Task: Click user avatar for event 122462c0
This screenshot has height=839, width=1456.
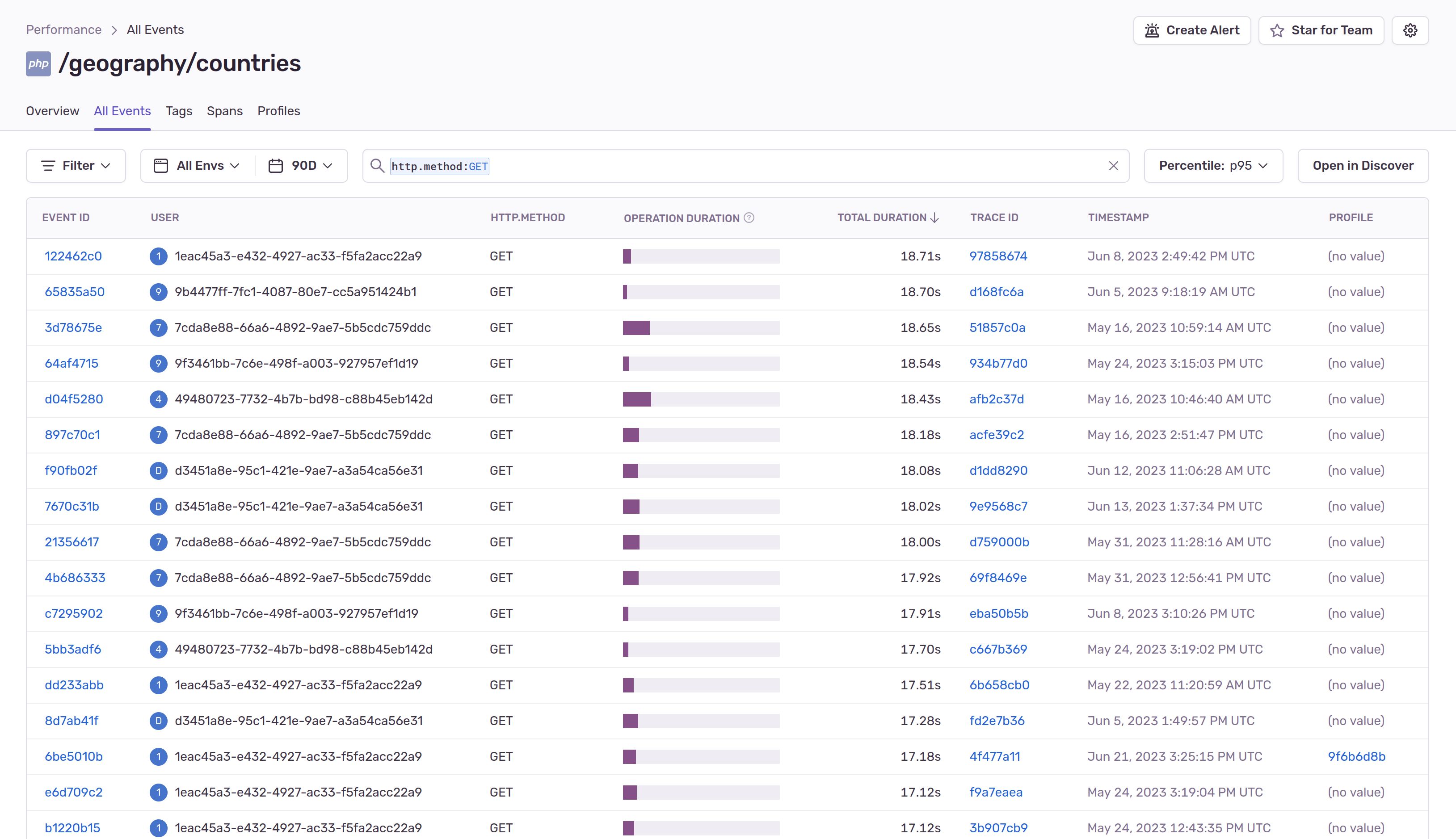Action: 158,256
